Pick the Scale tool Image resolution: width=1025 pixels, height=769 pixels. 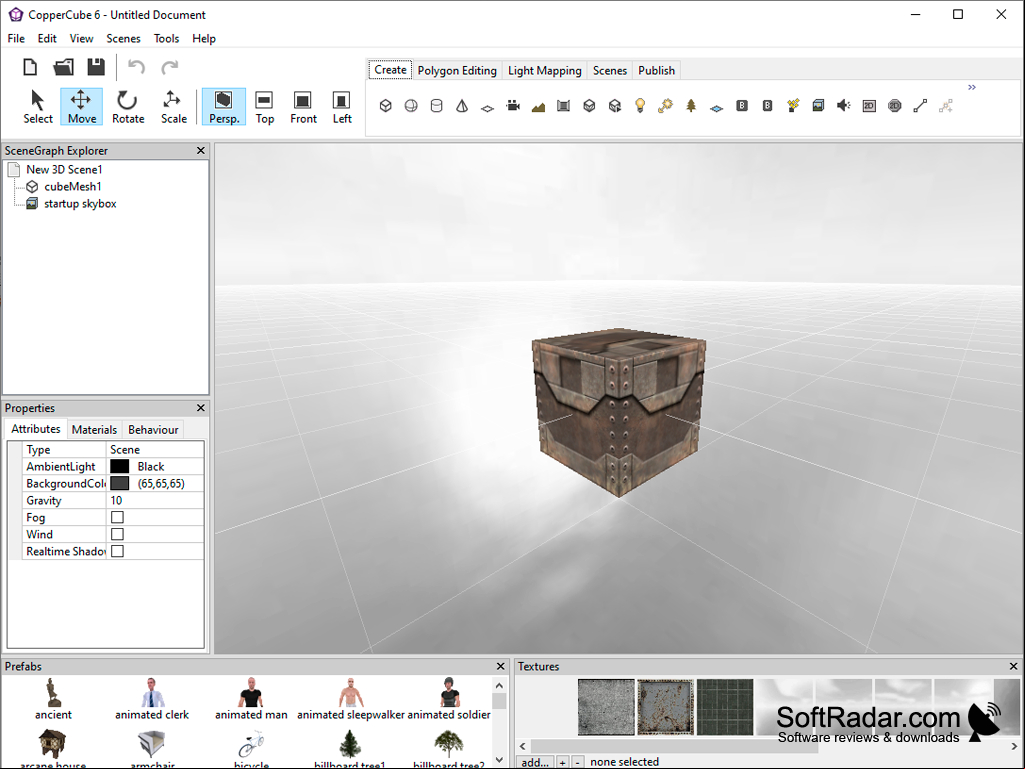tap(173, 107)
